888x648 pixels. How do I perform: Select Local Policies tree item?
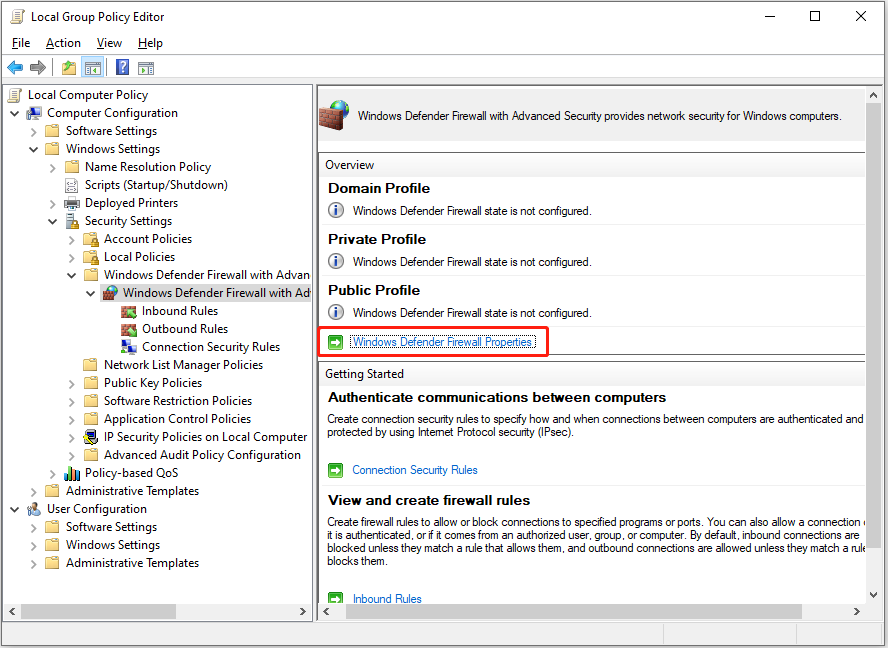tap(139, 257)
